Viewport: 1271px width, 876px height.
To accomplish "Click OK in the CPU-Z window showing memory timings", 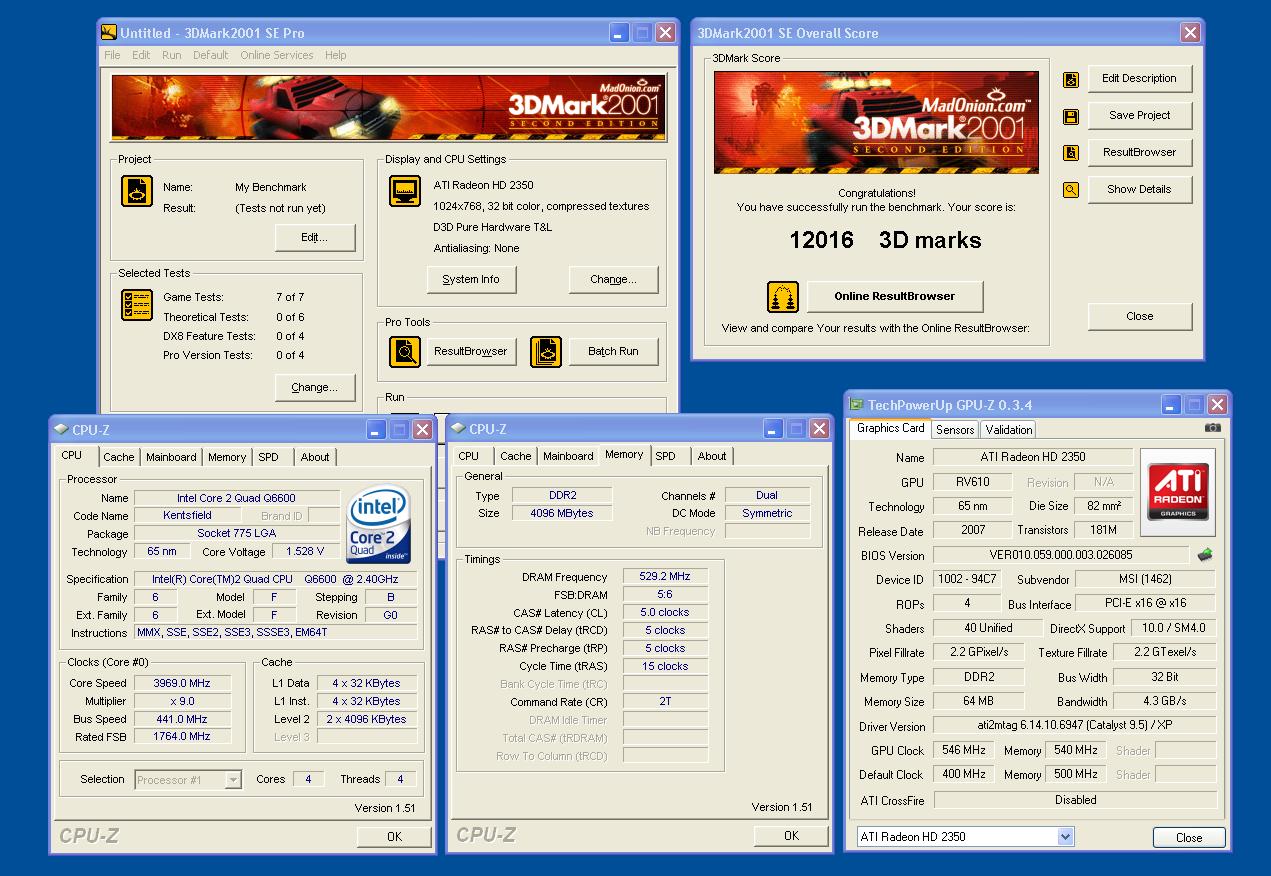I will pyautogui.click(x=791, y=836).
